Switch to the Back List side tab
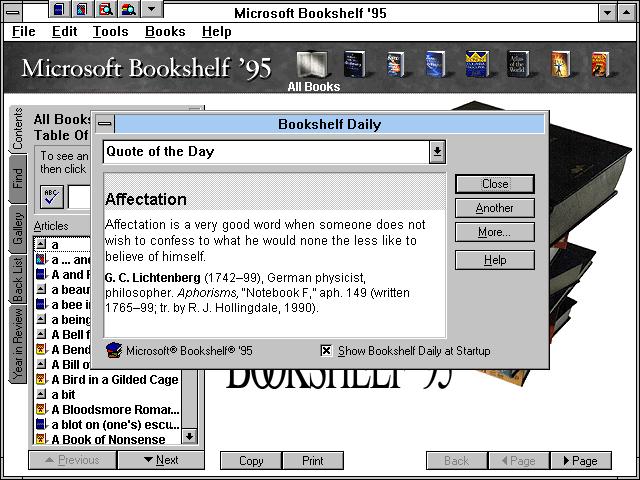The width and height of the screenshot is (640, 480). (18, 280)
